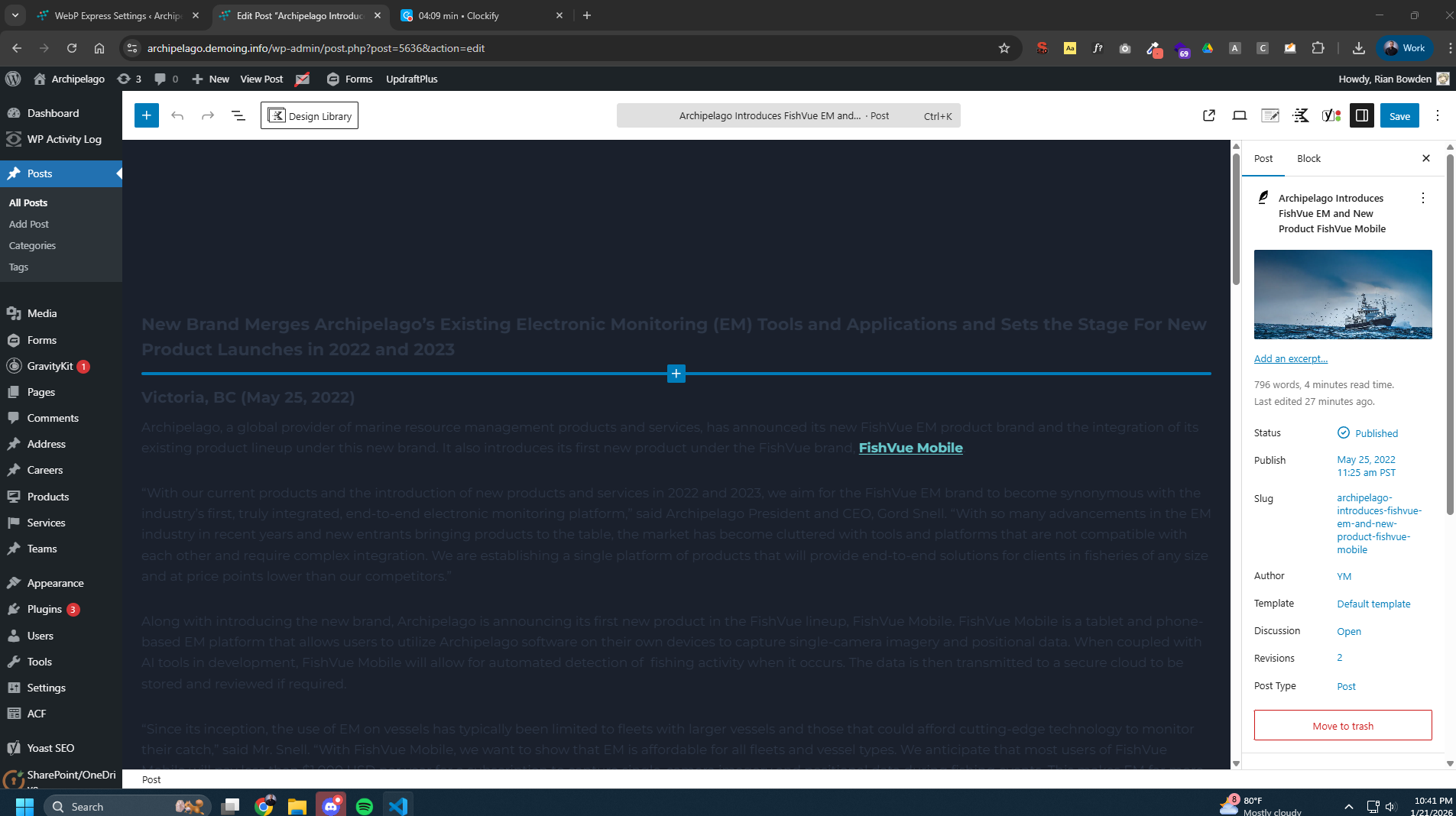
Task: Switch to the Block tab
Action: click(x=1308, y=158)
